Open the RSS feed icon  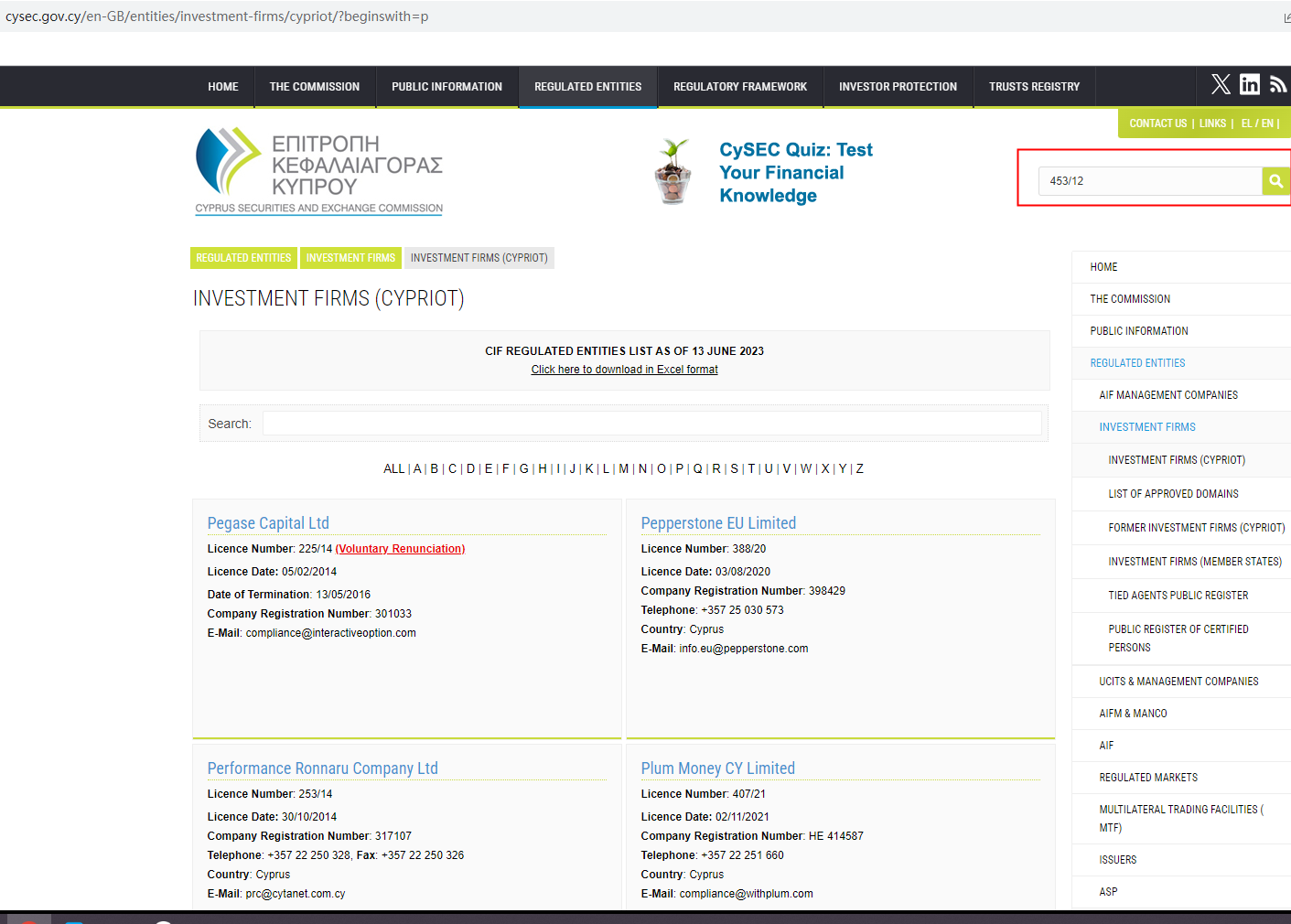1278,85
